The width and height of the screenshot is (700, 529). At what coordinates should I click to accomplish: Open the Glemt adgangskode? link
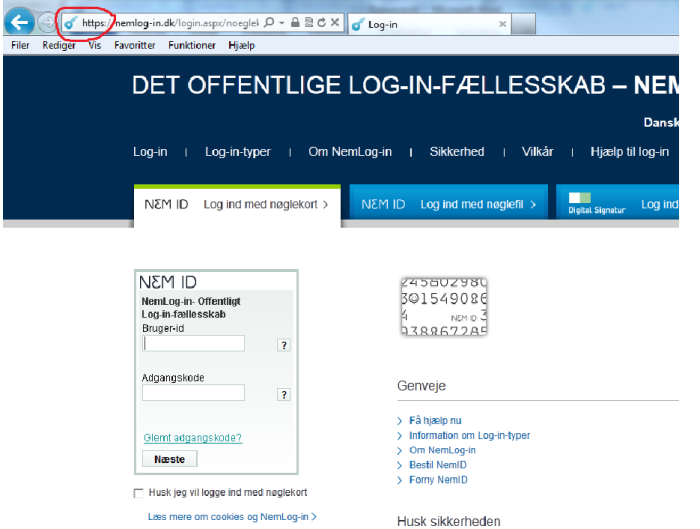(193, 438)
